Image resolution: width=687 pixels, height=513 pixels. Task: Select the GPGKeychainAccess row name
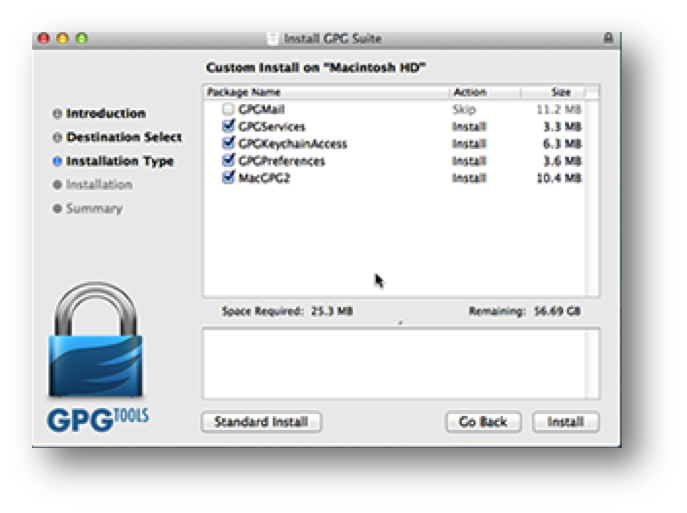coord(293,144)
